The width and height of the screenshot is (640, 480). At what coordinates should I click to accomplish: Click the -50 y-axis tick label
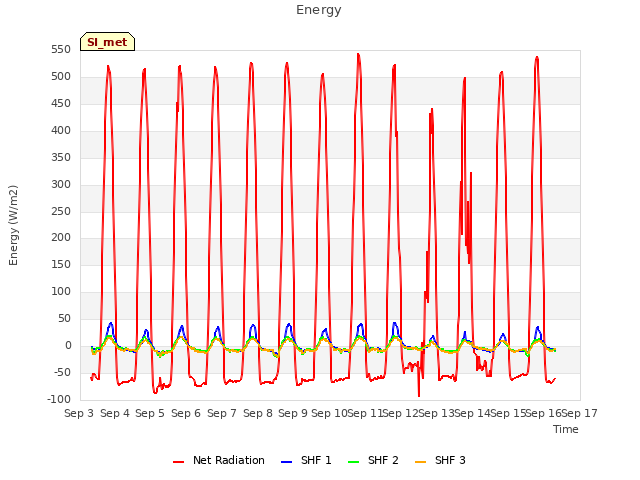(x=62, y=372)
